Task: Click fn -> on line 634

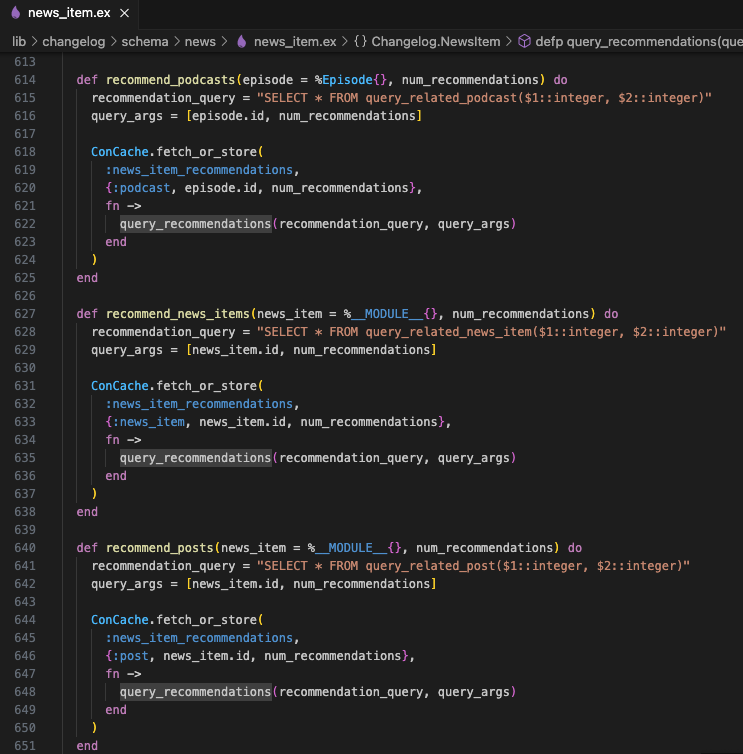Action: point(123,440)
